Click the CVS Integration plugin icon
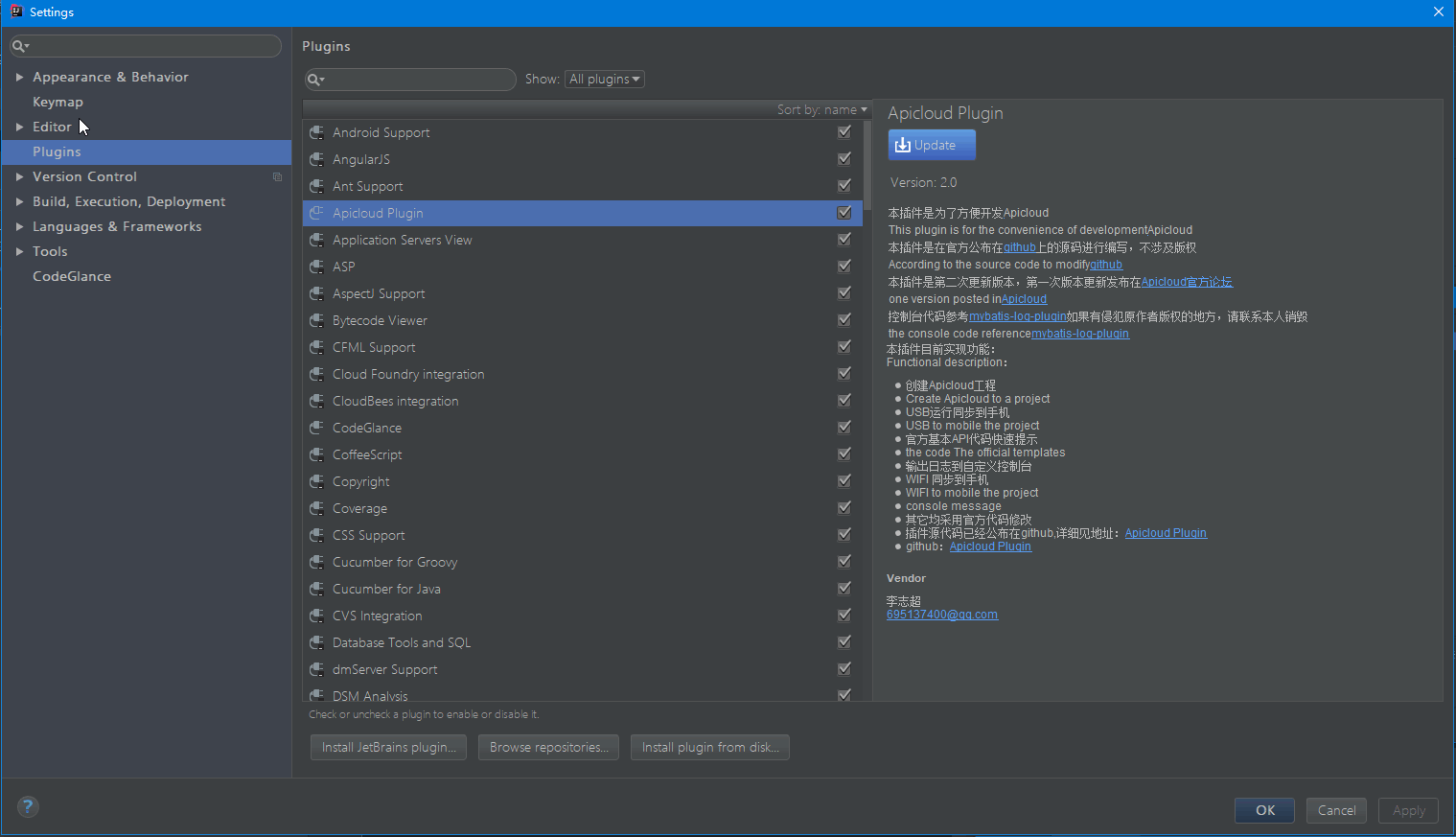This screenshot has height=837, width=1456. 316,616
